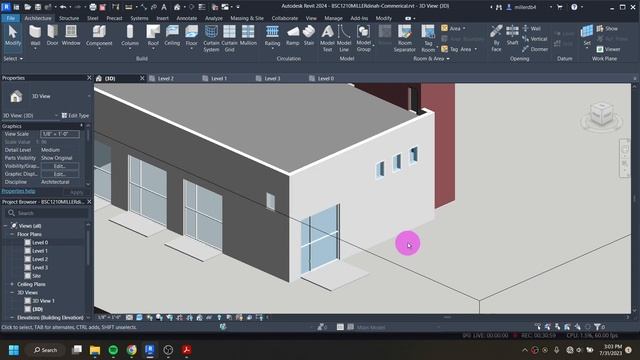
Task: Open the Properties help link
Action: pos(18,191)
